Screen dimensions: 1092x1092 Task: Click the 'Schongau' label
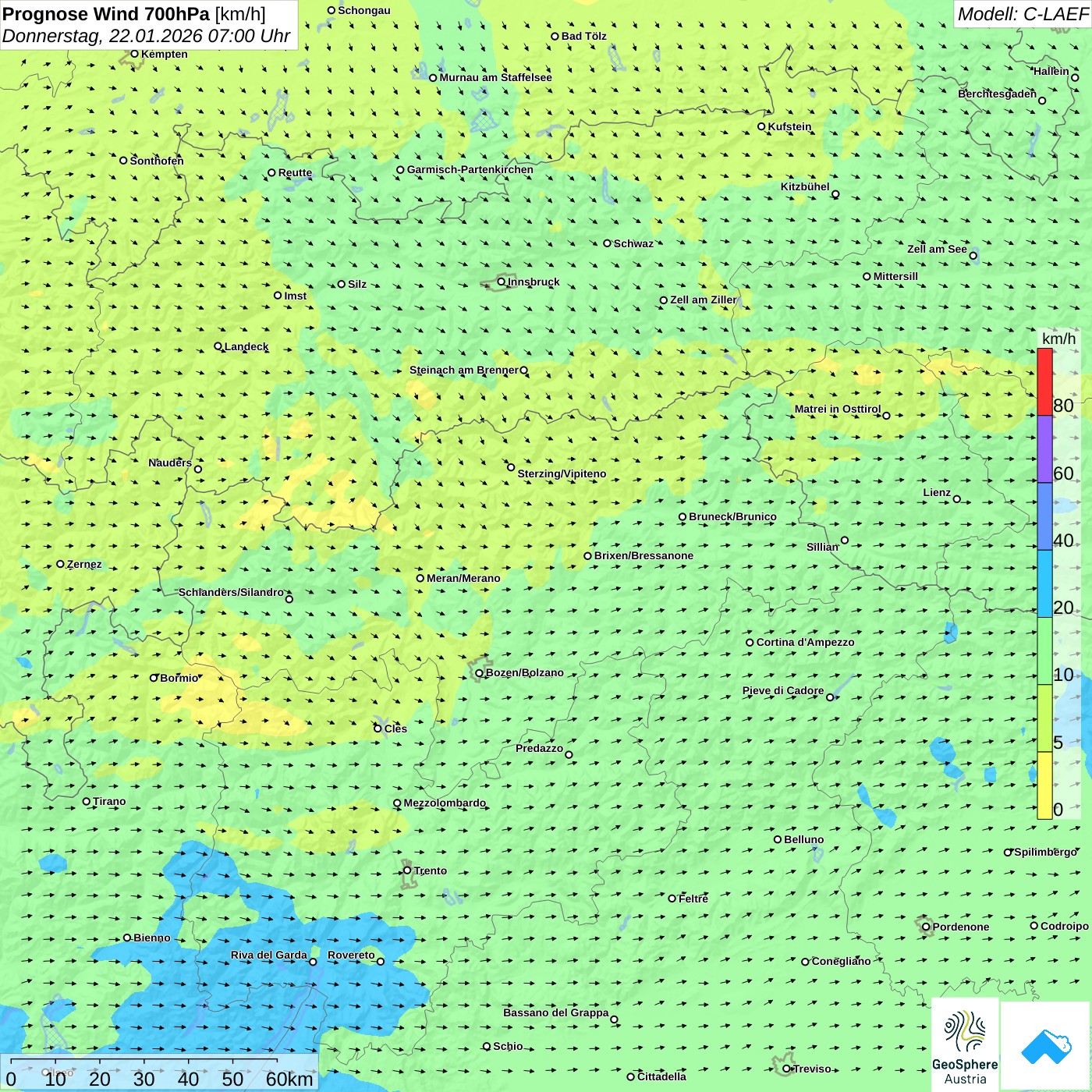pyautogui.click(x=364, y=10)
